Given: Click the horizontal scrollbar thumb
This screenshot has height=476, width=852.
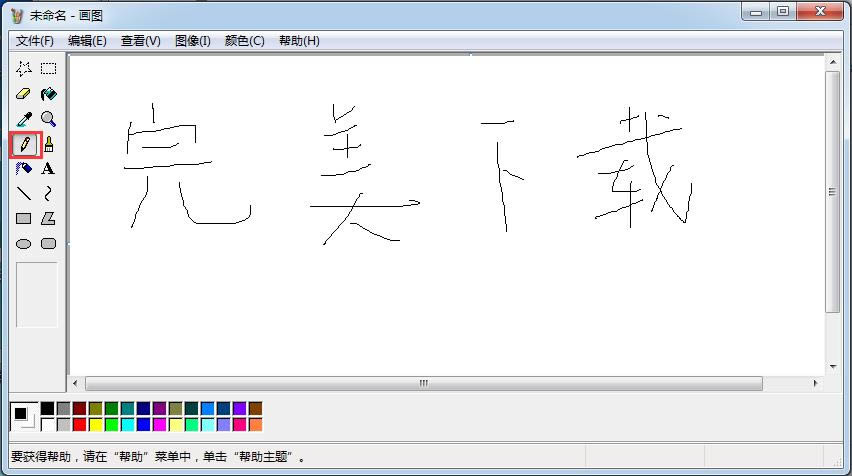Looking at the screenshot, I should click(x=424, y=384).
